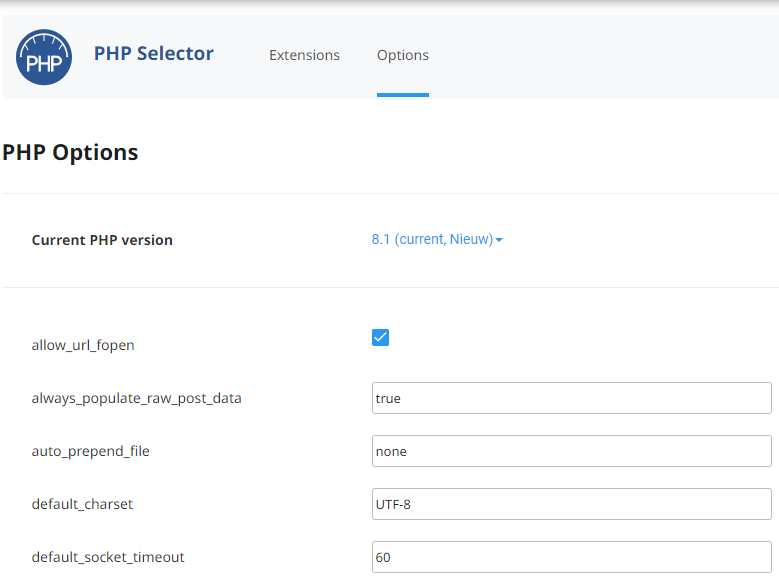779x585 pixels.
Task: Click the PHP Options page heading
Action: point(70,153)
